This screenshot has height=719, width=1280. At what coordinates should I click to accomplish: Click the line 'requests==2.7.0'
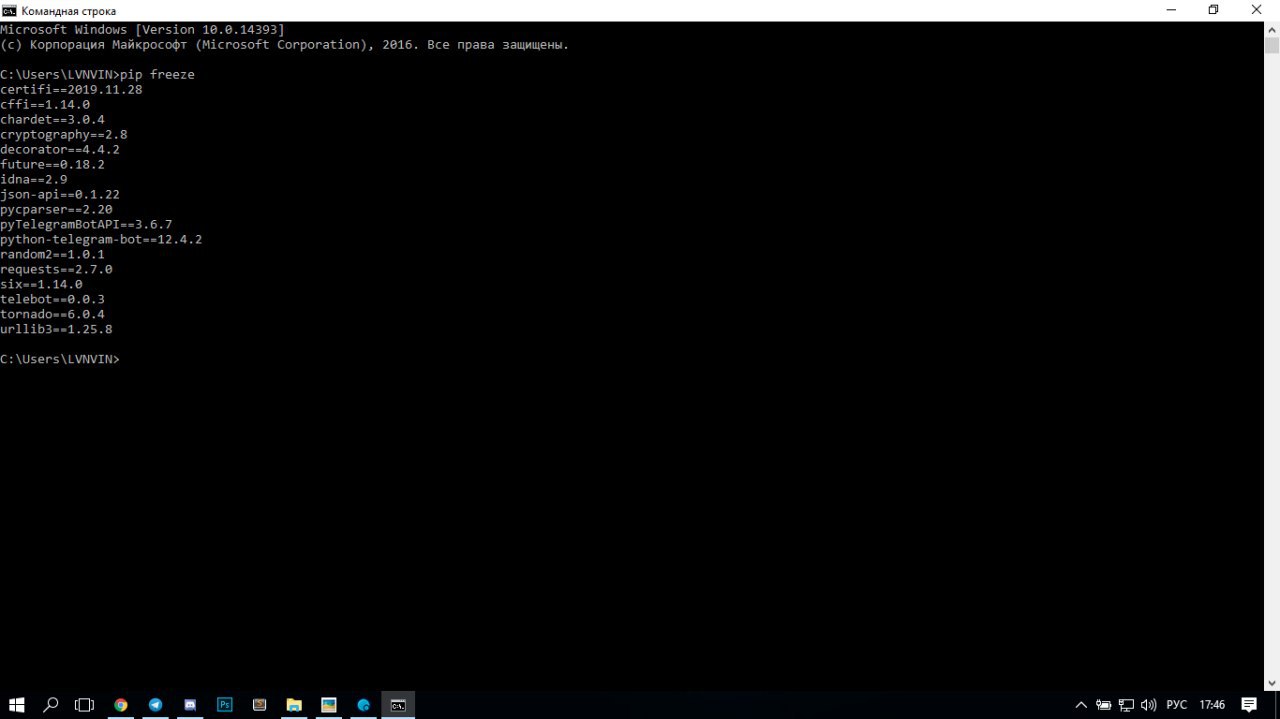coord(56,270)
